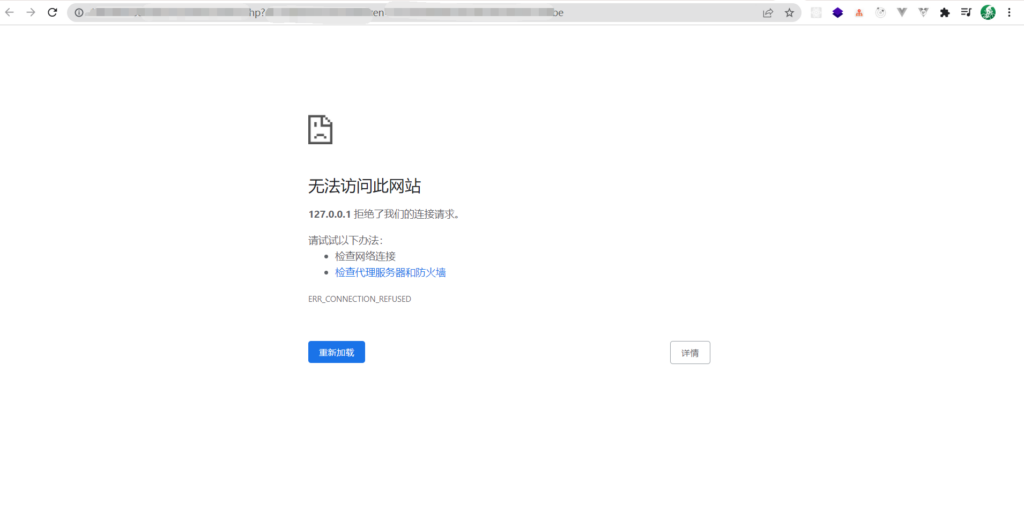Open the Chrome three-dot menu
The height and width of the screenshot is (512, 1024).
point(1009,12)
